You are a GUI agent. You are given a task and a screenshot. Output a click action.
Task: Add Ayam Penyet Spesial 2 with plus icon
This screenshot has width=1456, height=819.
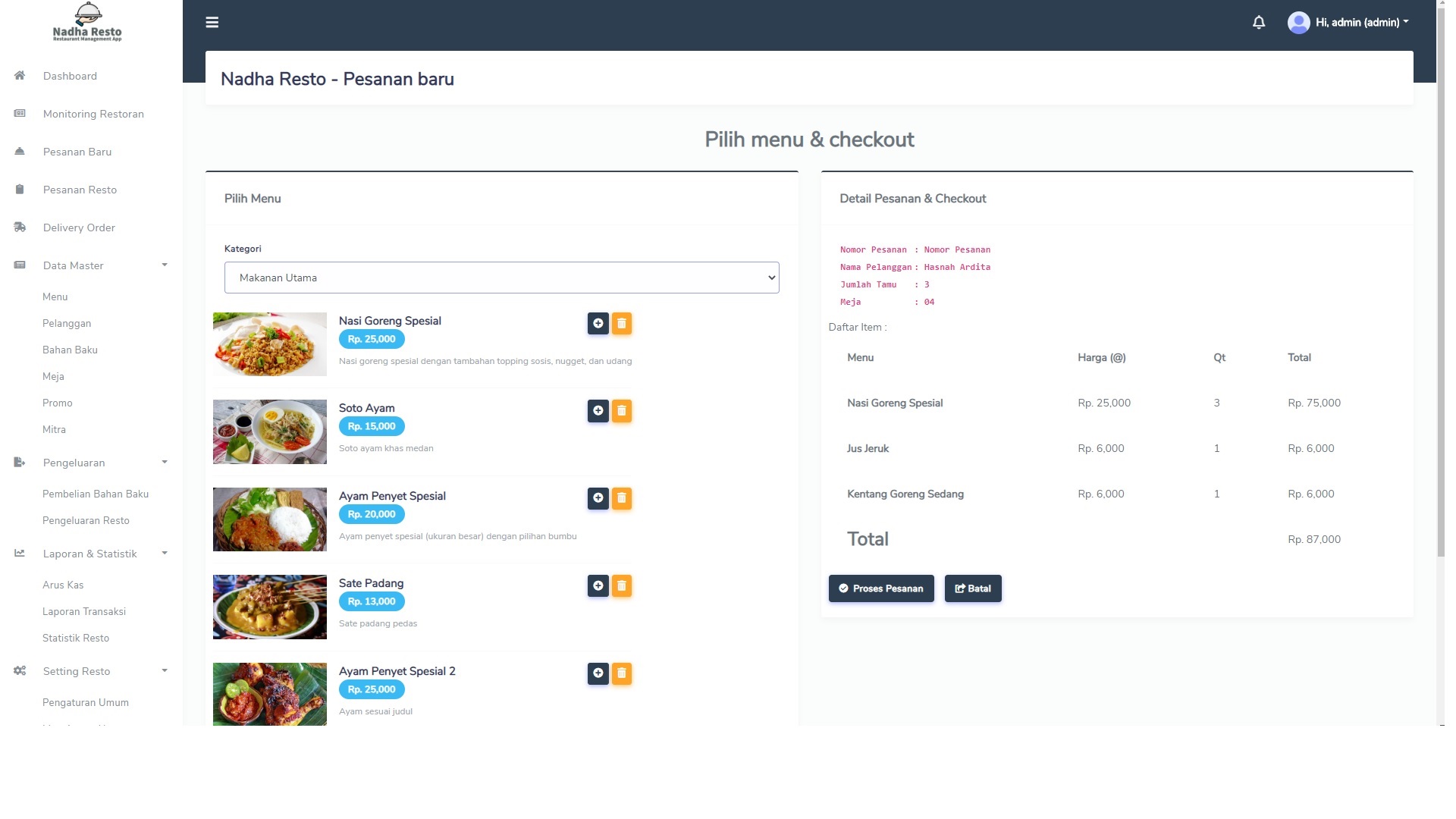click(598, 673)
